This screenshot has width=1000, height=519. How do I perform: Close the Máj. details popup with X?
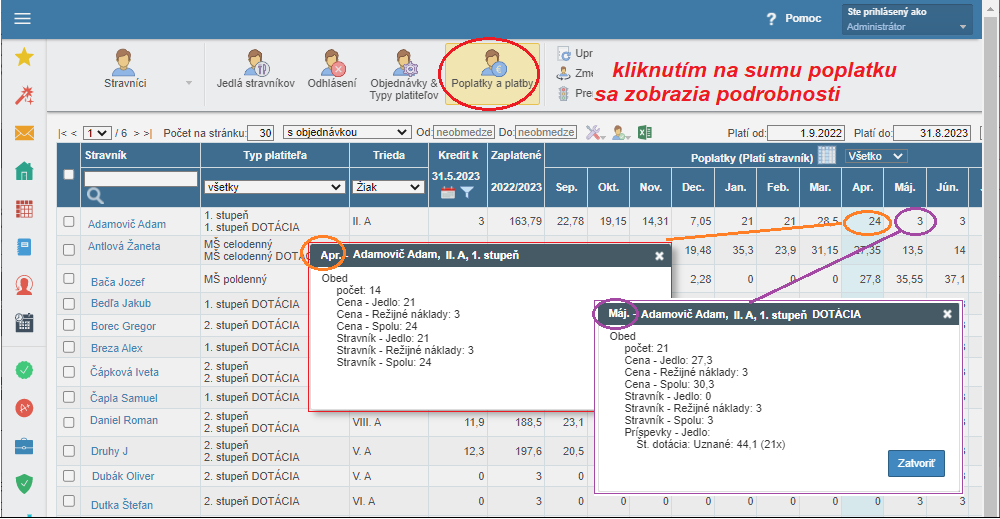pyautogui.click(x=947, y=314)
